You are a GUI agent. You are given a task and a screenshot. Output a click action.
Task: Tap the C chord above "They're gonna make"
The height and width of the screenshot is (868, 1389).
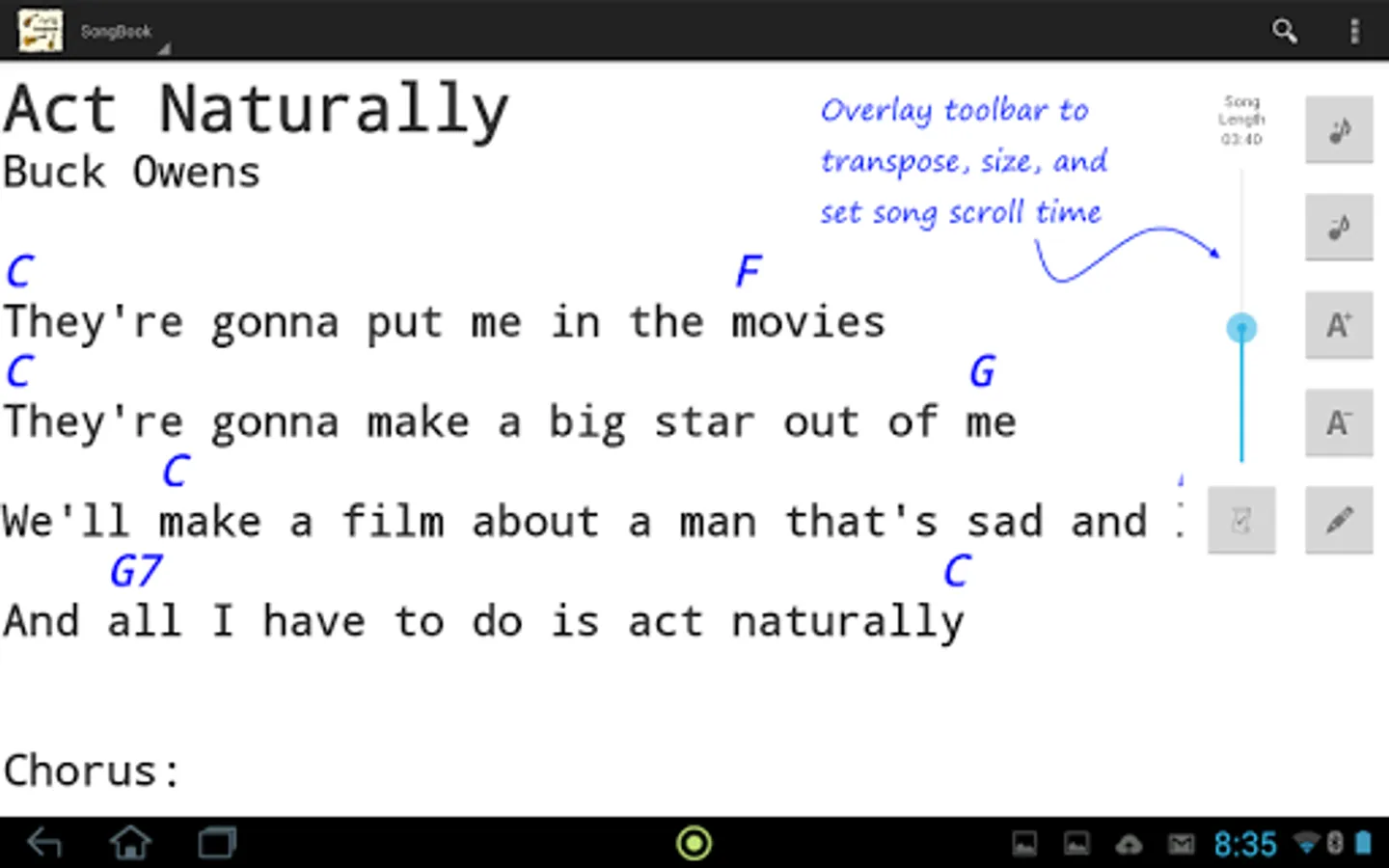tap(20, 372)
